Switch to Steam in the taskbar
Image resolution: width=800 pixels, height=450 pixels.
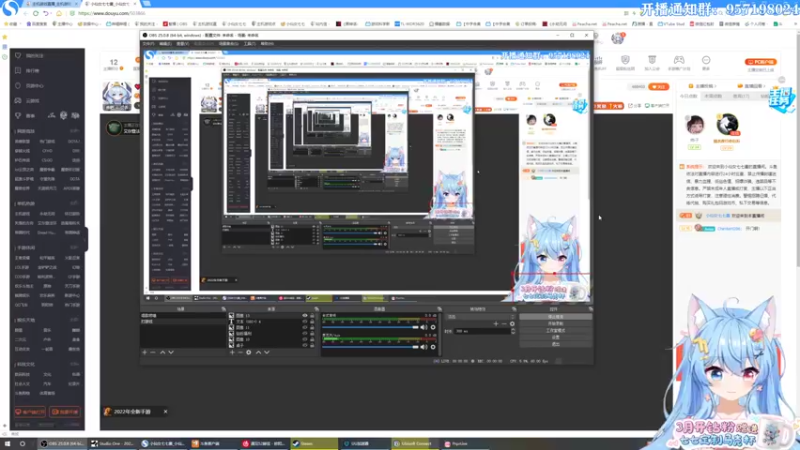coord(314,444)
